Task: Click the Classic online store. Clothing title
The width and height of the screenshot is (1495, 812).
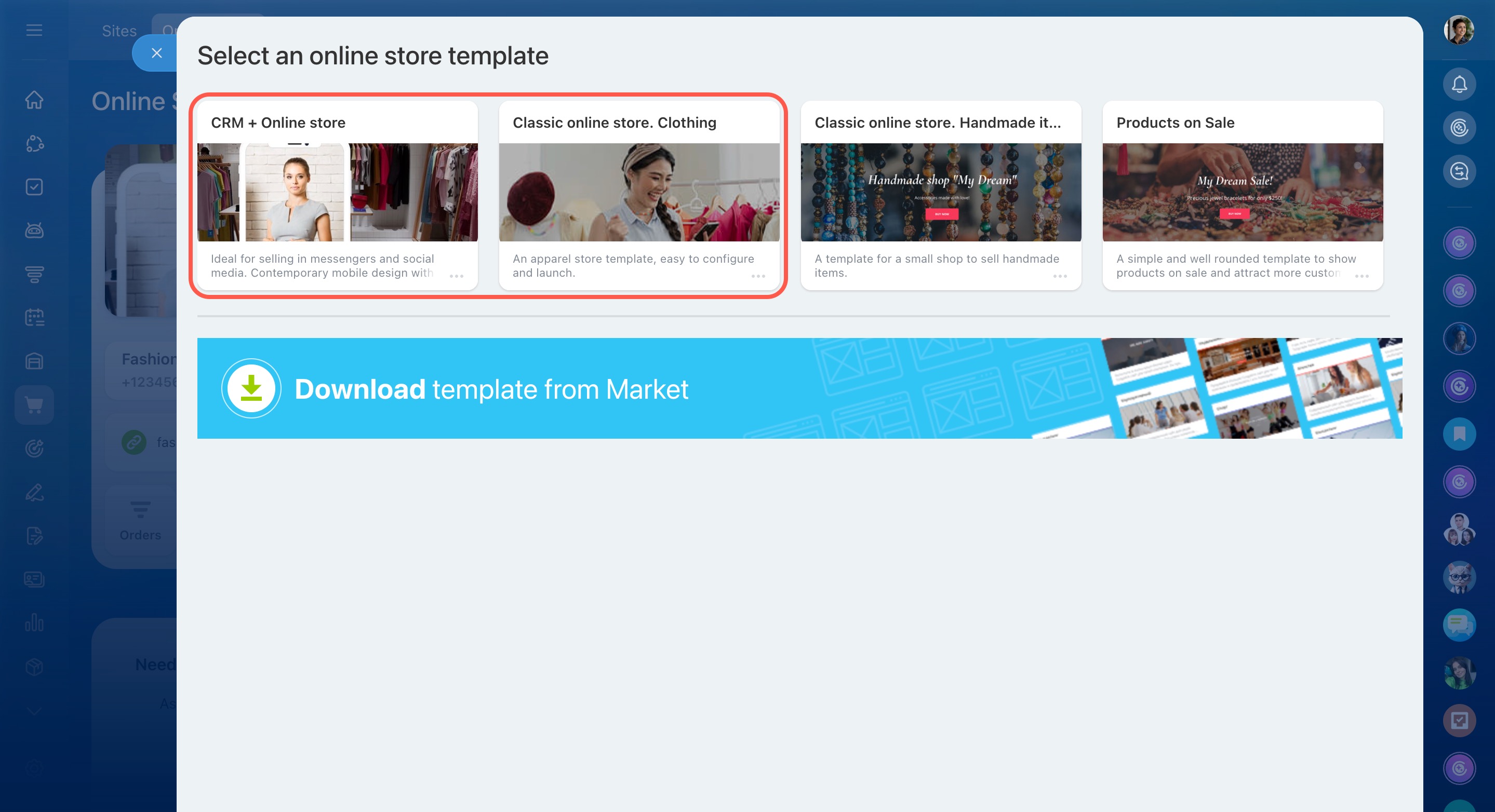Action: point(614,123)
